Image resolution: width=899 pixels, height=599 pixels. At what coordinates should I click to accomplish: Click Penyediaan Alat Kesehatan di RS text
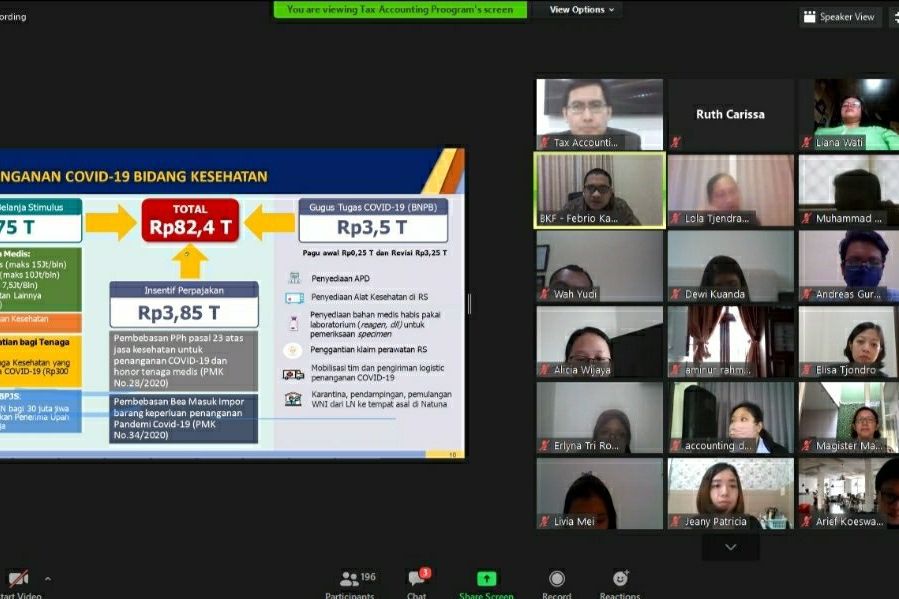coord(369,297)
